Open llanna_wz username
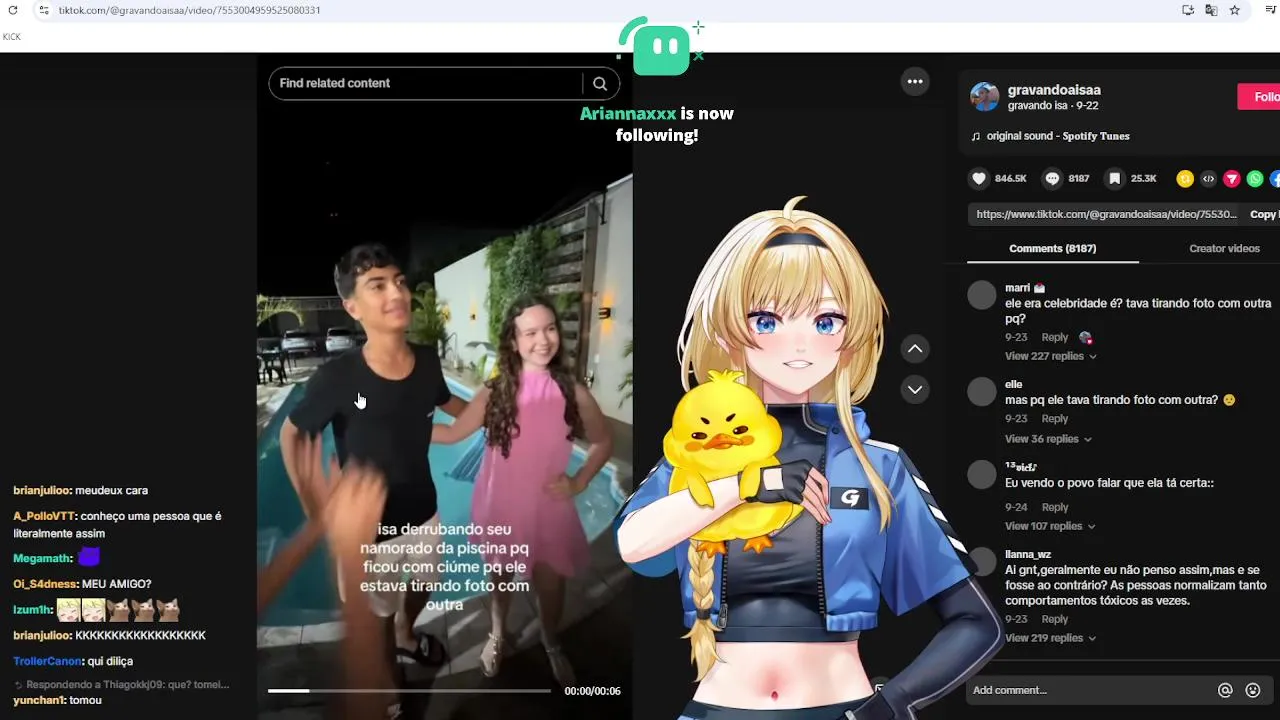The height and width of the screenshot is (720, 1280). [x=1028, y=554]
